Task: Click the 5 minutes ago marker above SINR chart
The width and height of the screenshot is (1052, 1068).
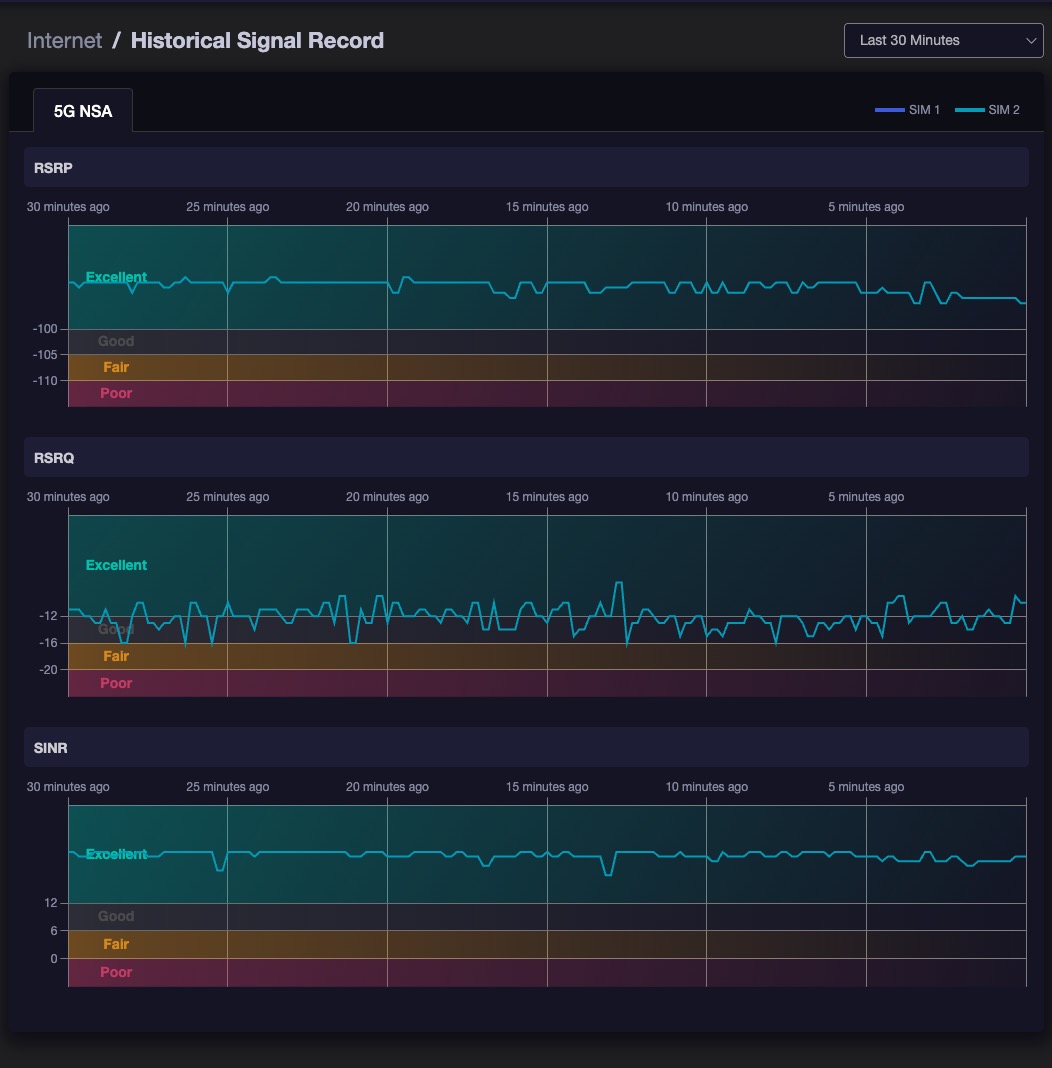Action: [866, 787]
